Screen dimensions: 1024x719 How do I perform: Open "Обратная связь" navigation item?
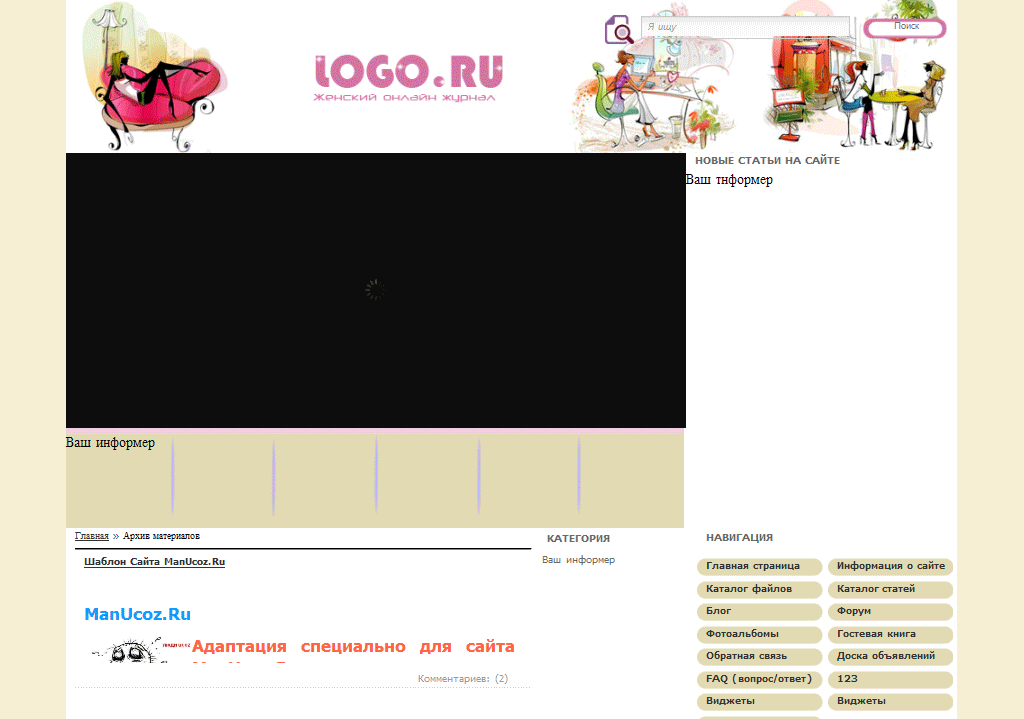pyautogui.click(x=759, y=656)
